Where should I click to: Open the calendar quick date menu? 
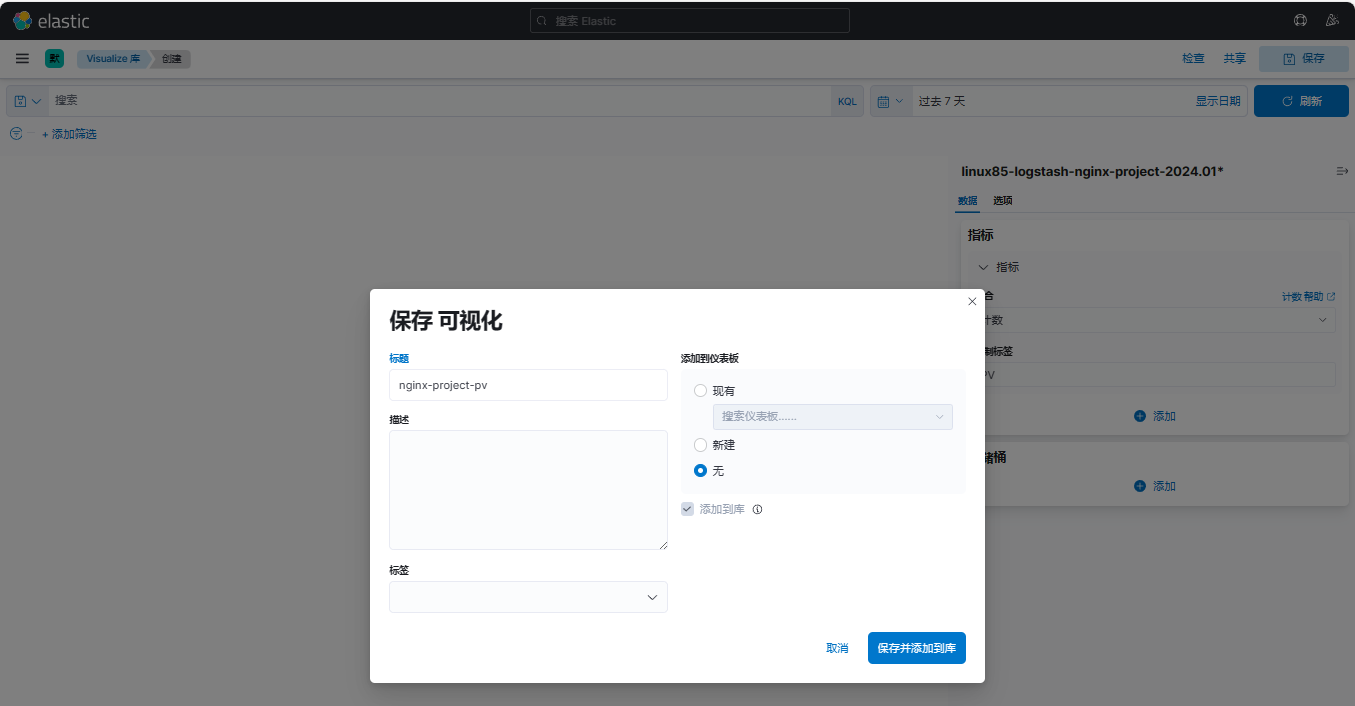click(890, 101)
